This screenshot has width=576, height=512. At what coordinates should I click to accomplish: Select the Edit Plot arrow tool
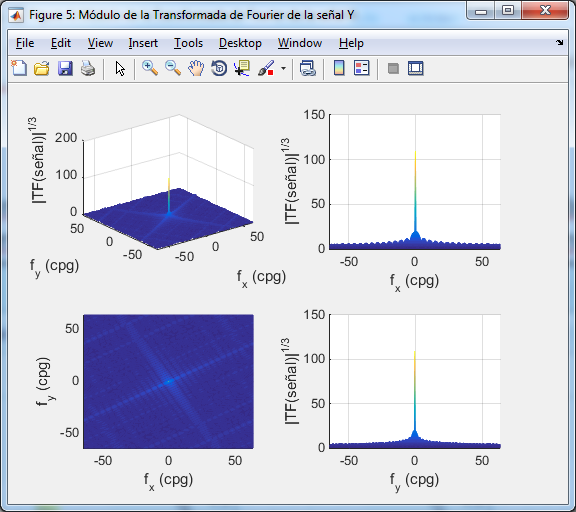120,68
